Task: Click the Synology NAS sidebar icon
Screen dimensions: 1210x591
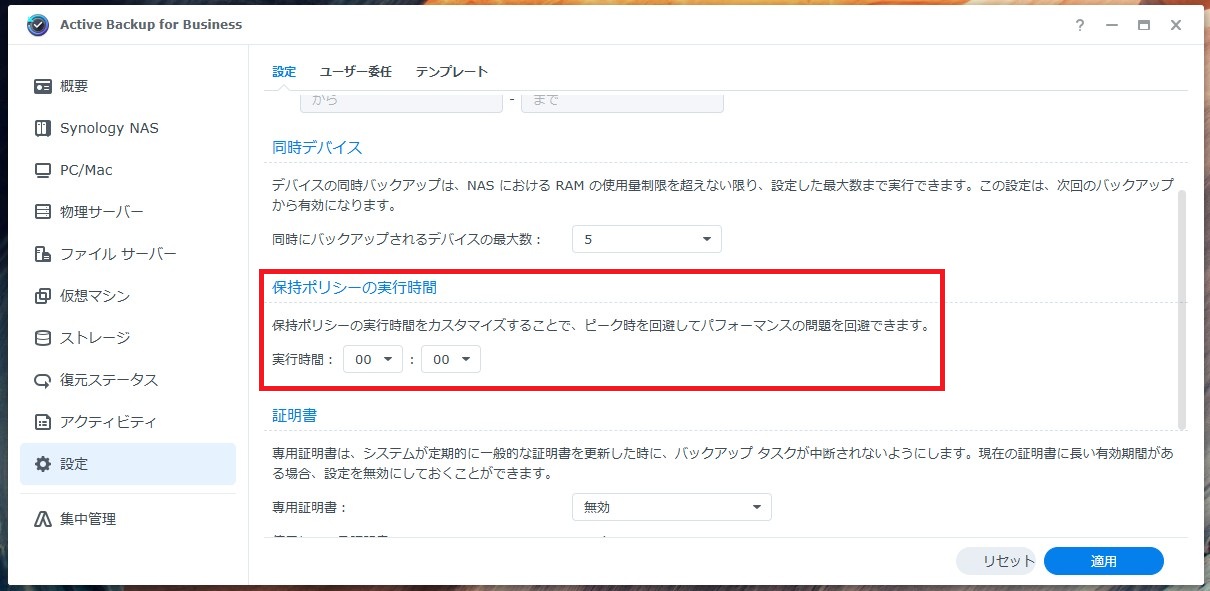Action: point(43,128)
